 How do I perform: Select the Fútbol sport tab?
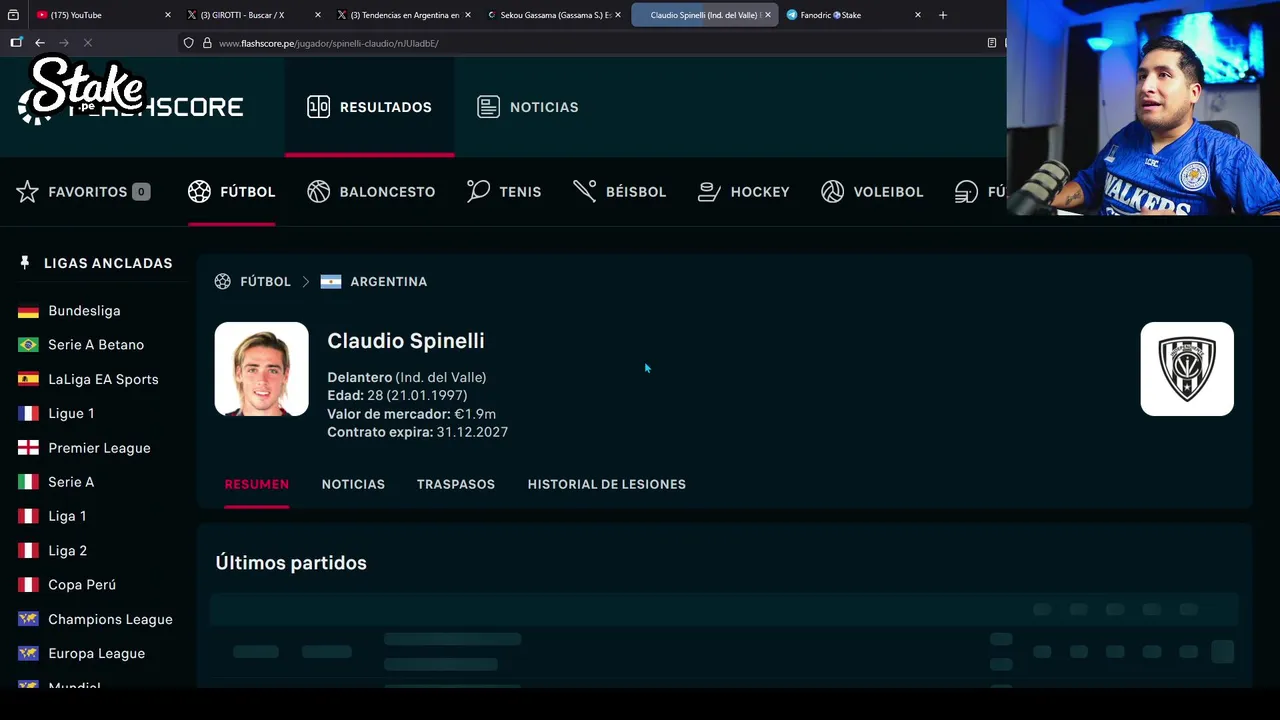tap(231, 192)
